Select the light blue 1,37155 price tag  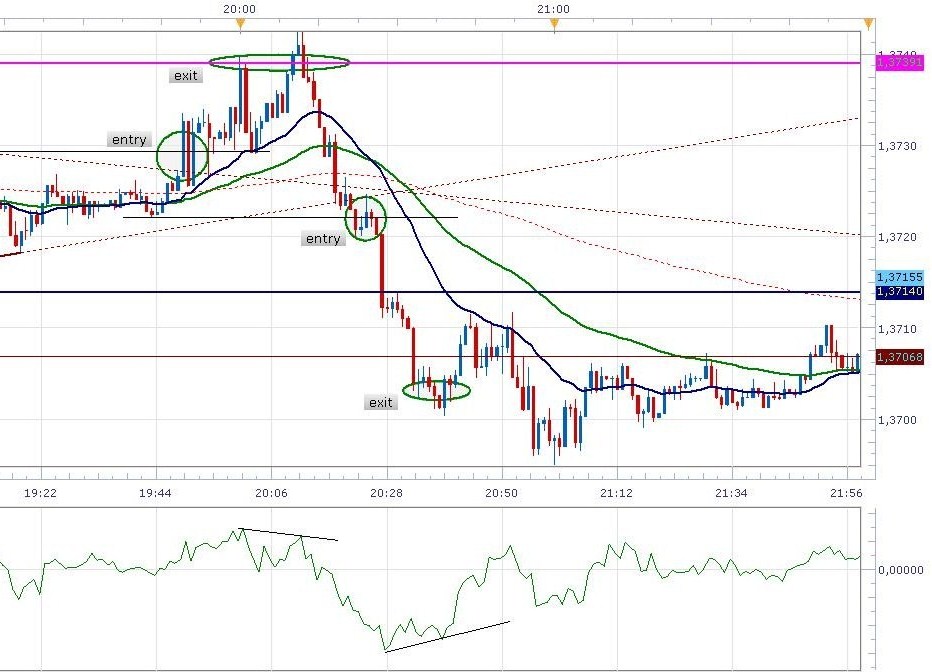[900, 277]
